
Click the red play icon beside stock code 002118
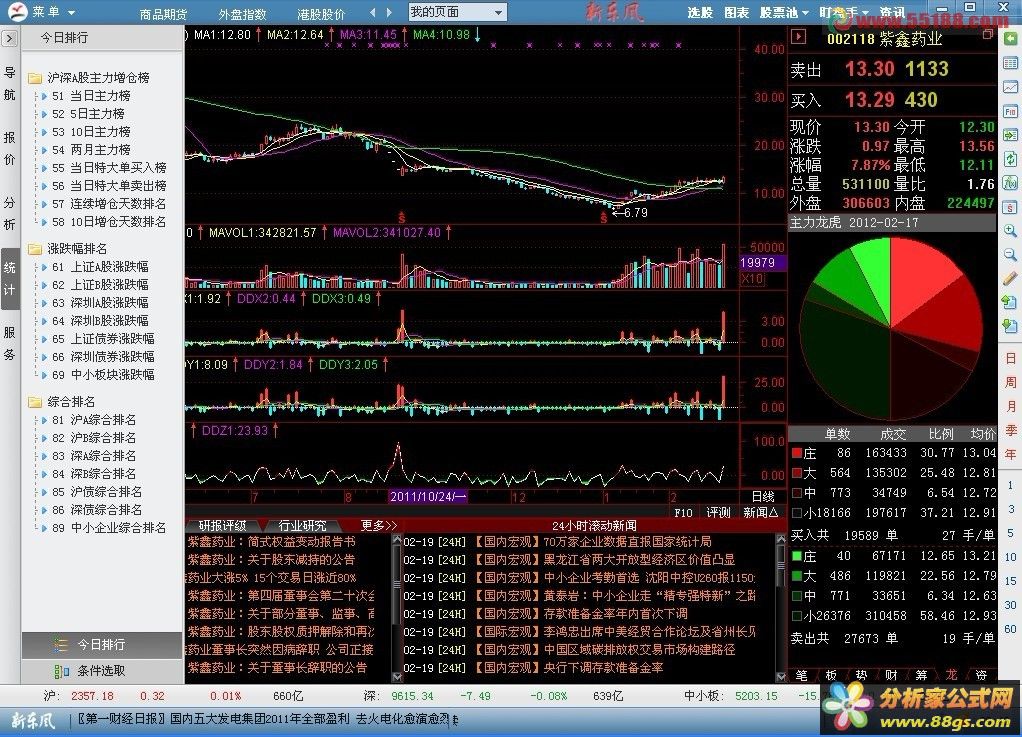click(798, 37)
